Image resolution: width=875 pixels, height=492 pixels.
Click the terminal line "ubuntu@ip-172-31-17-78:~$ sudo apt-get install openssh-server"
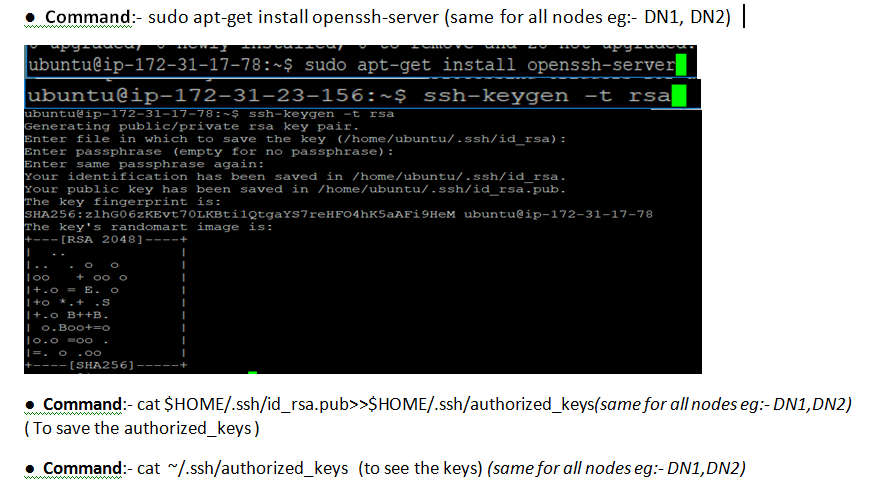(x=352, y=65)
